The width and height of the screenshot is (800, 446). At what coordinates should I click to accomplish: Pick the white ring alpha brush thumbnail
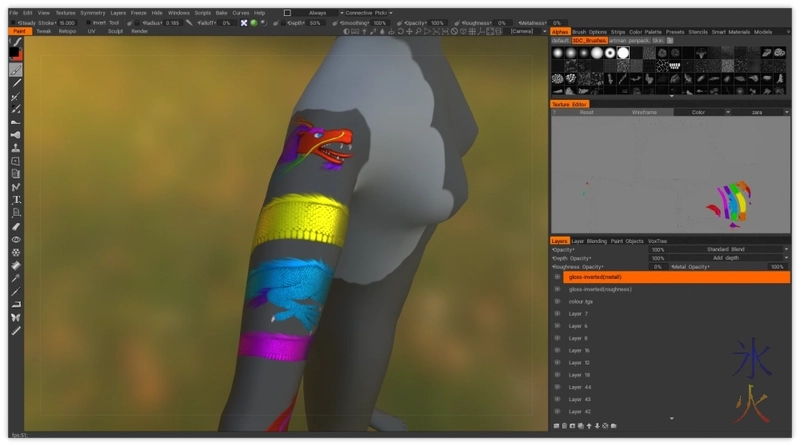point(609,53)
